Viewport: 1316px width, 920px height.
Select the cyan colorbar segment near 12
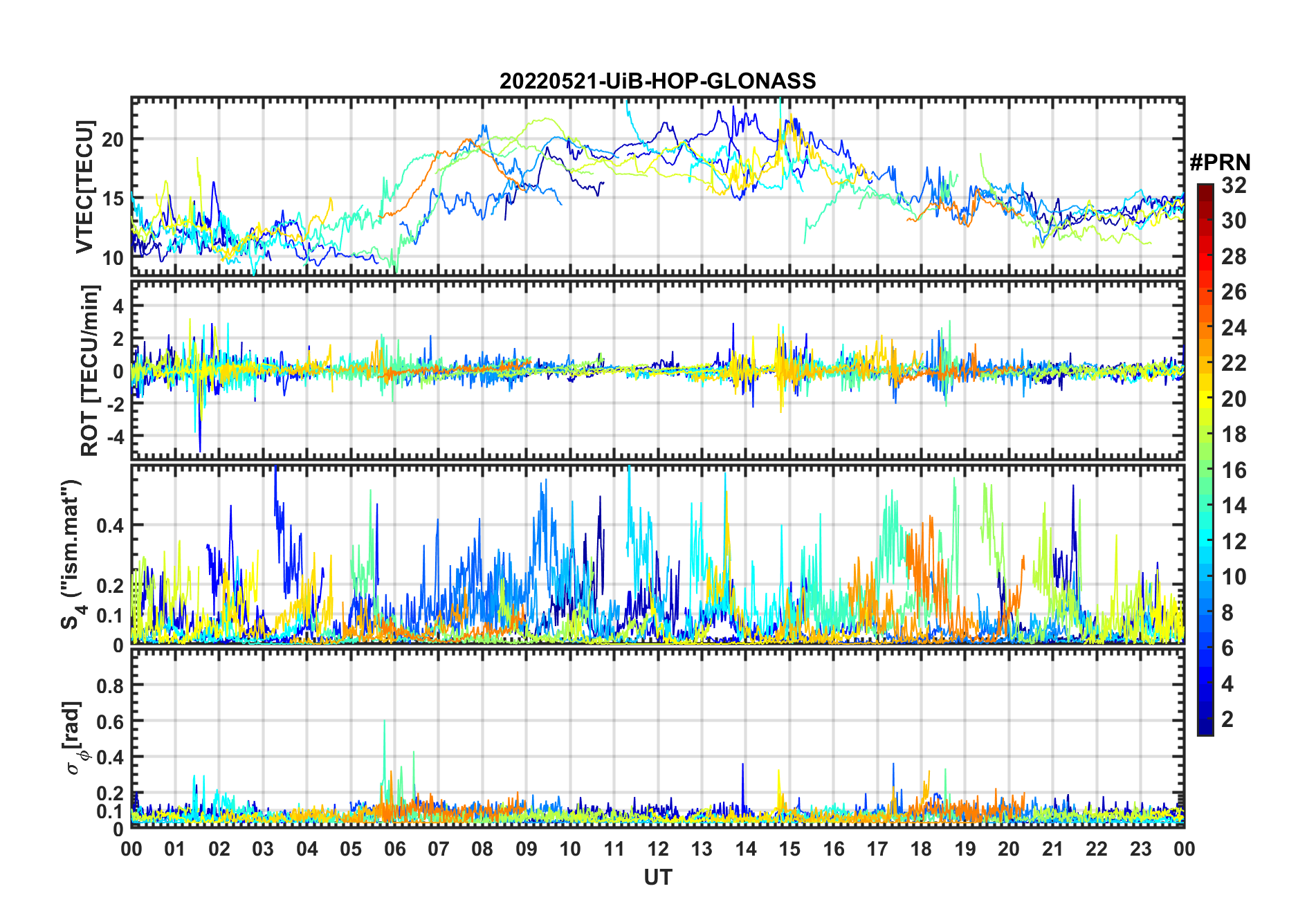tap(1205, 541)
